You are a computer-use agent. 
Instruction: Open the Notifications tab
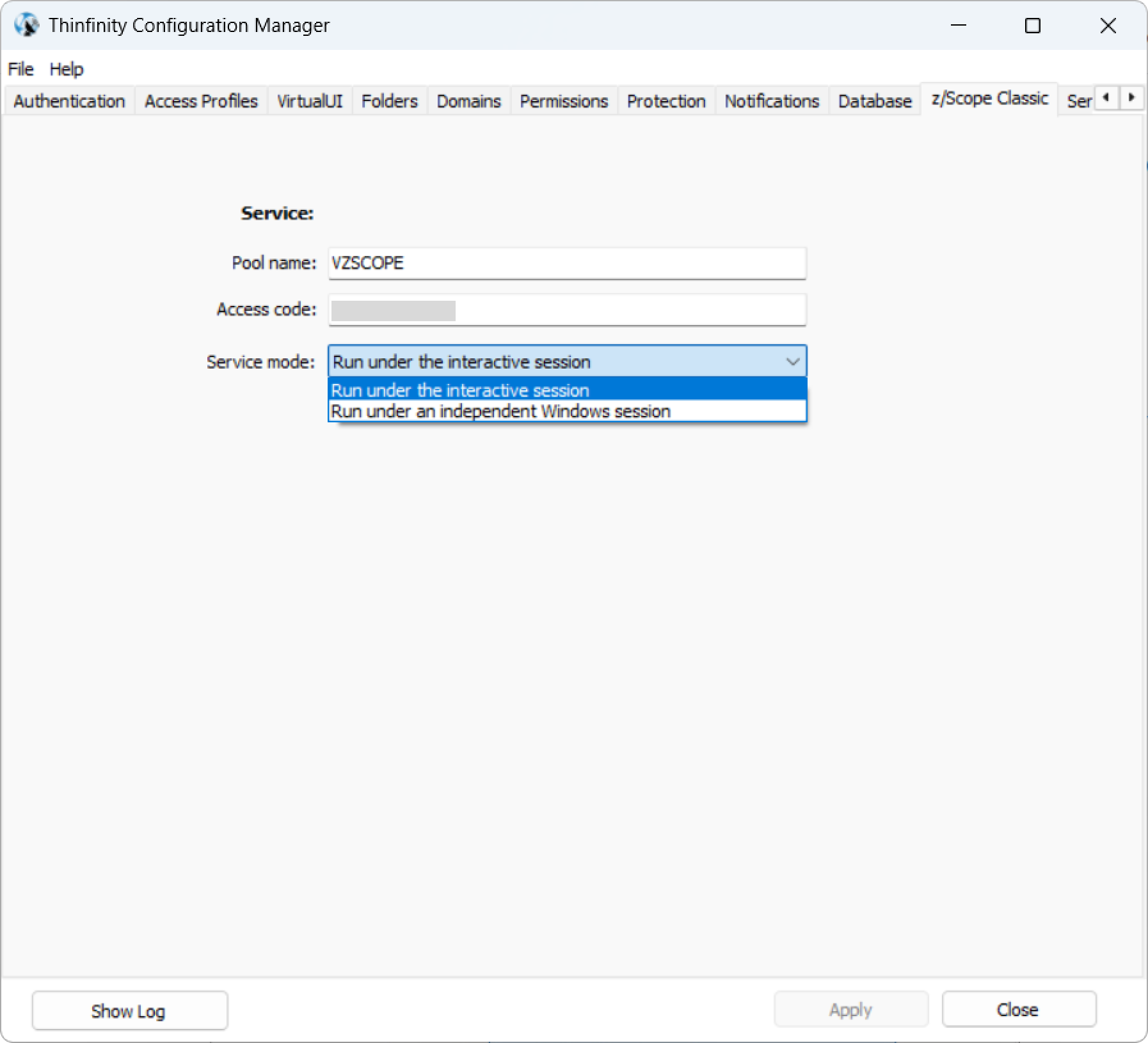pyautogui.click(x=772, y=101)
